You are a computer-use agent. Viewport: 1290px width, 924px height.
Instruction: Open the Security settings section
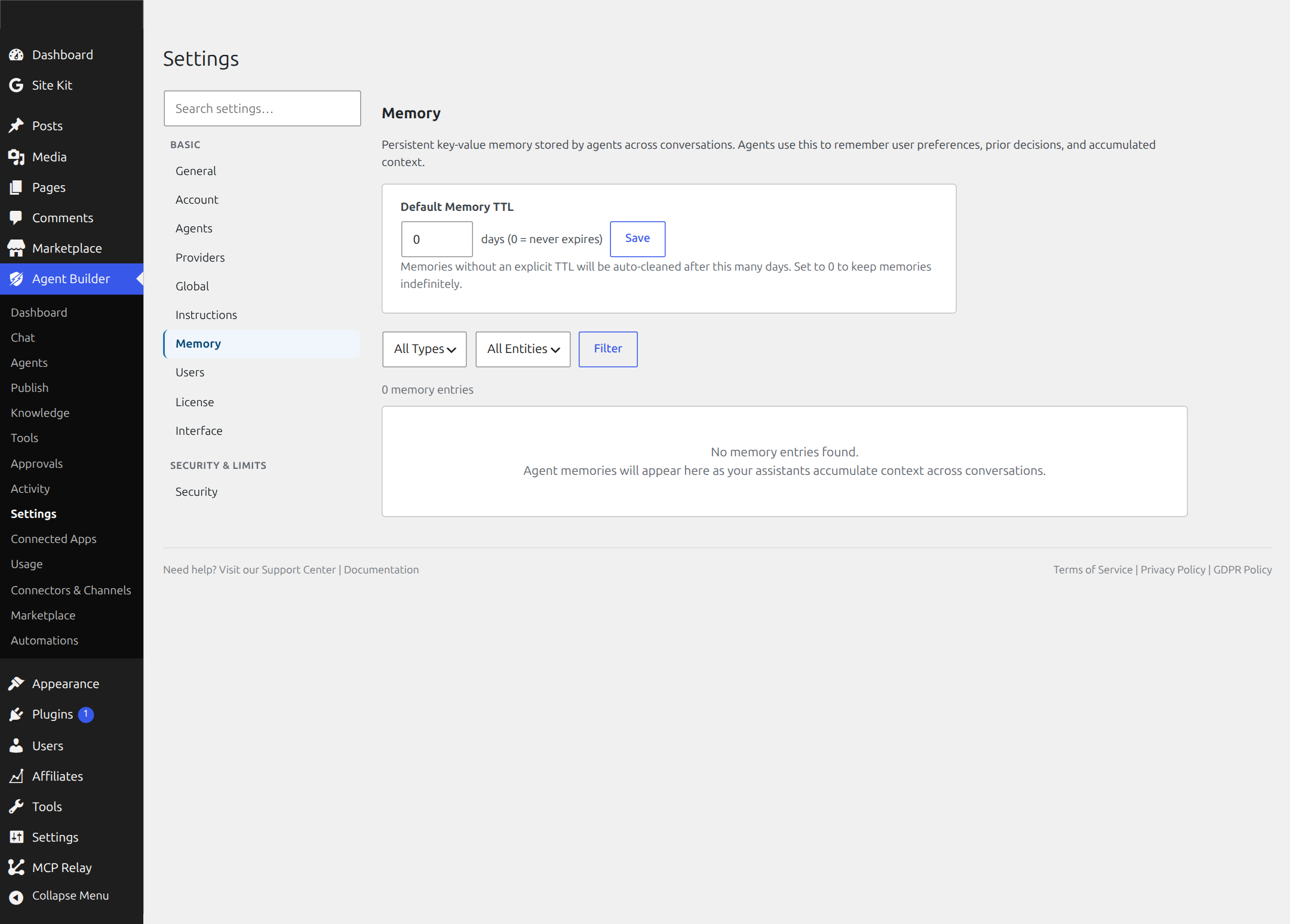[262, 492]
